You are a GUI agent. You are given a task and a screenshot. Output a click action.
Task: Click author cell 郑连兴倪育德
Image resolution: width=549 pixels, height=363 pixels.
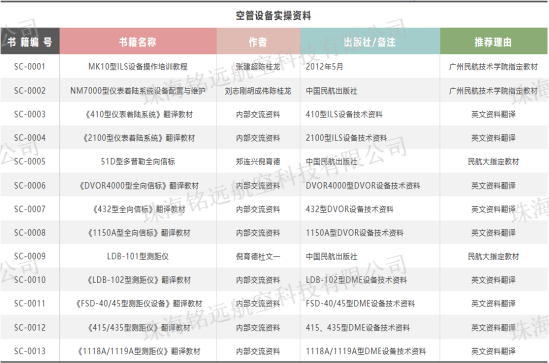[258, 161]
